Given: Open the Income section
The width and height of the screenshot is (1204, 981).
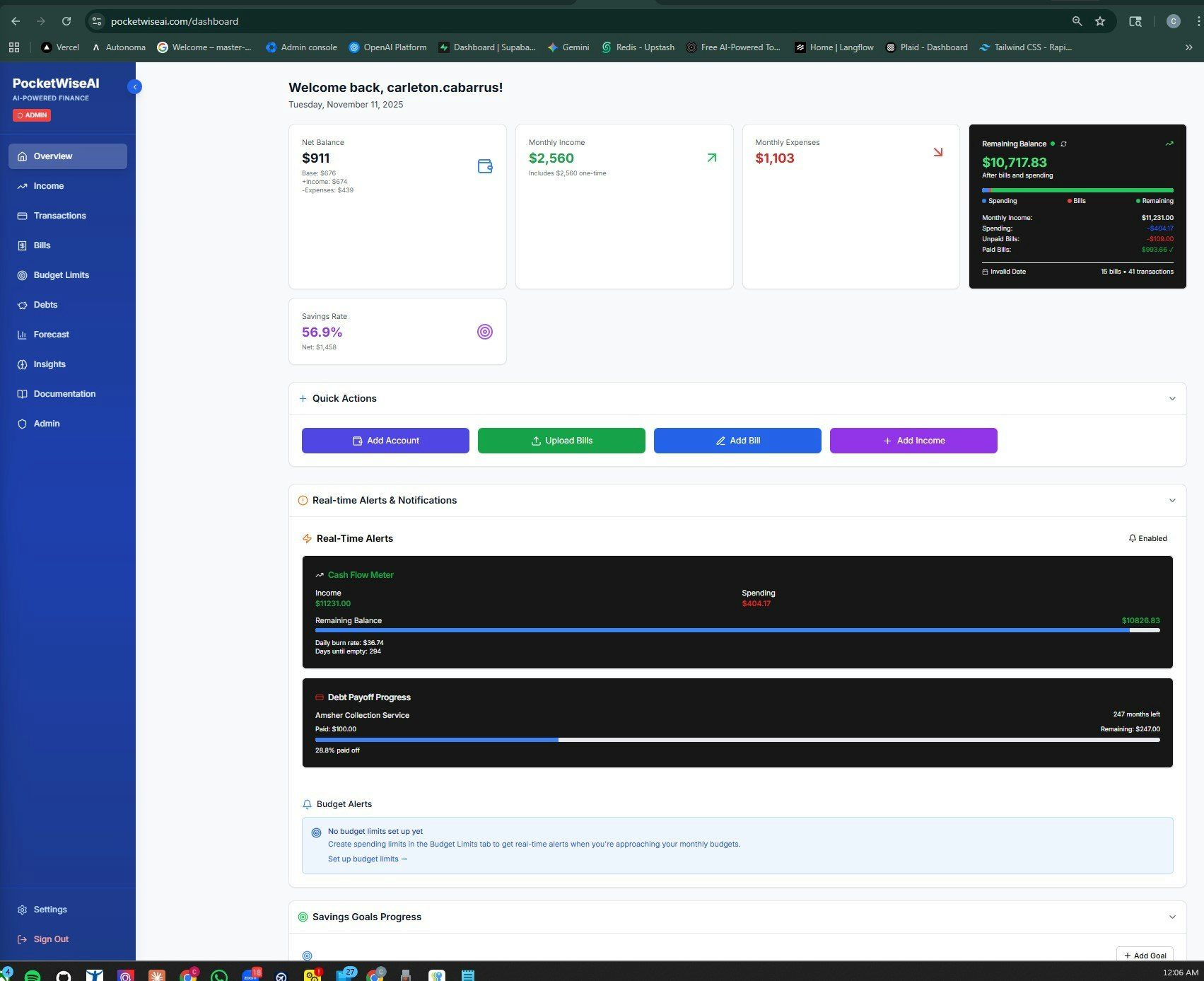Looking at the screenshot, I should point(47,186).
